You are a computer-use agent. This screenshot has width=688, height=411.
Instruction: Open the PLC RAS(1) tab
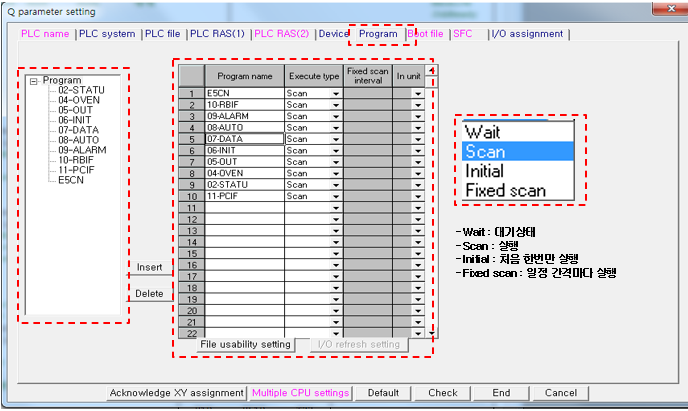click(217, 34)
